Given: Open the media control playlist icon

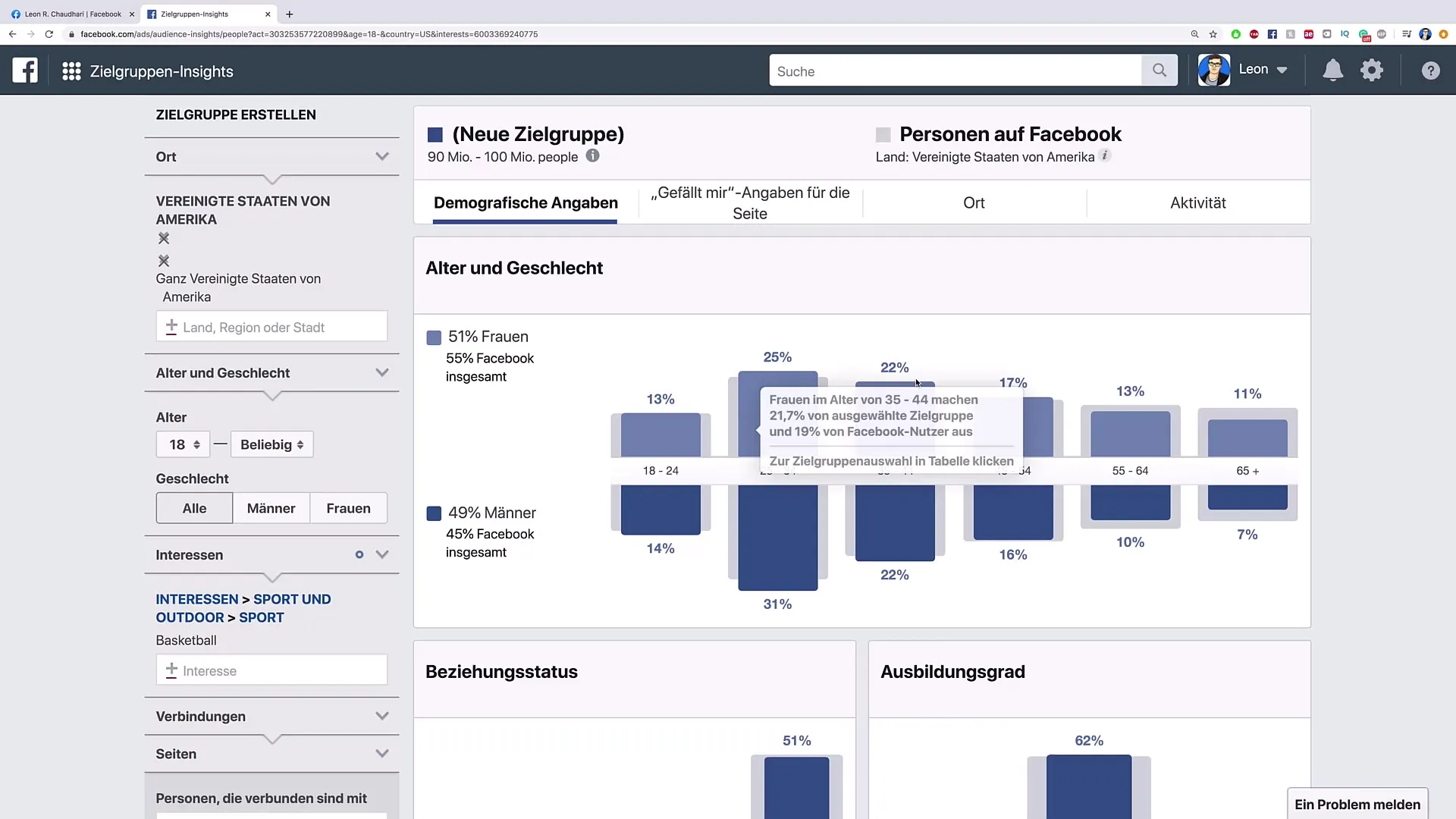Looking at the screenshot, I should (x=1407, y=34).
